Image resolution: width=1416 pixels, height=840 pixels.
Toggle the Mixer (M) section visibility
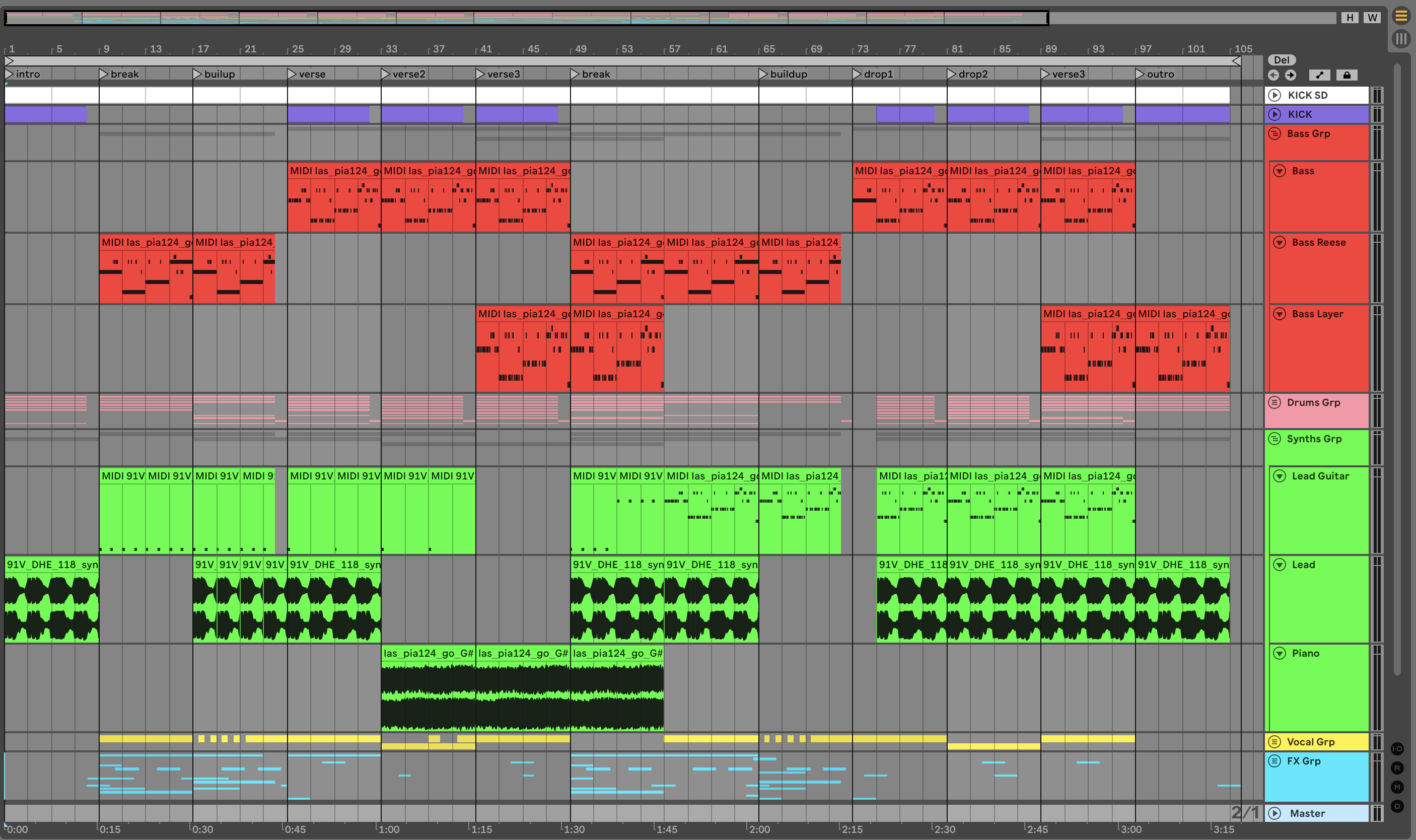point(1397,787)
